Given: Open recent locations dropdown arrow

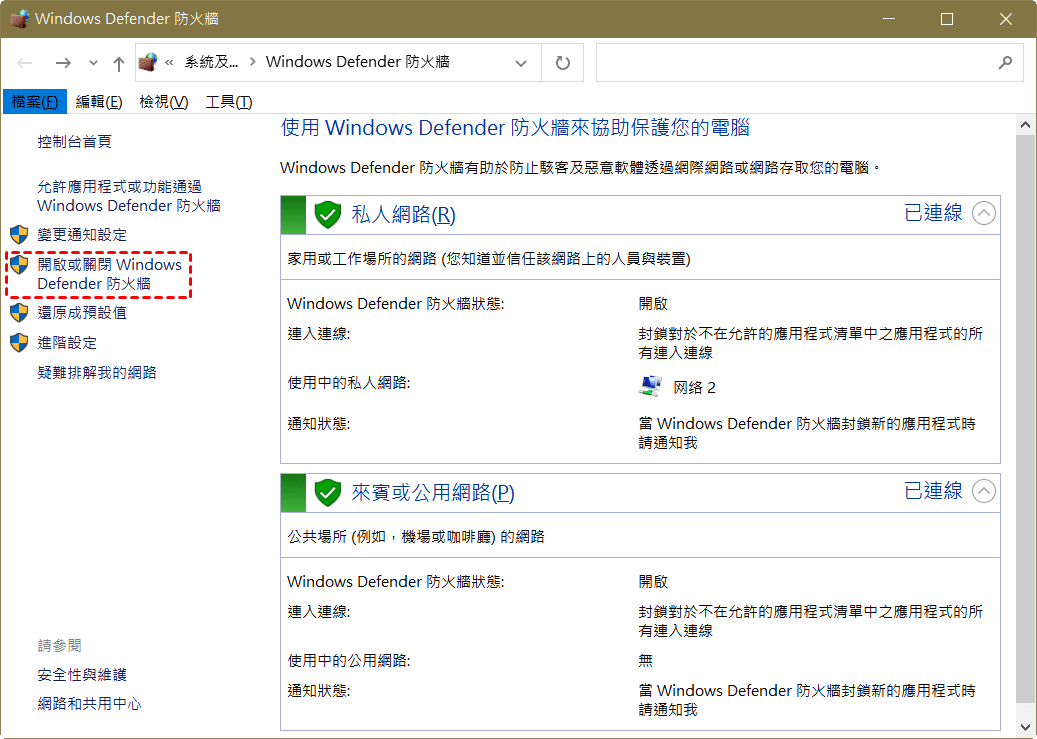Looking at the screenshot, I should point(94,63).
